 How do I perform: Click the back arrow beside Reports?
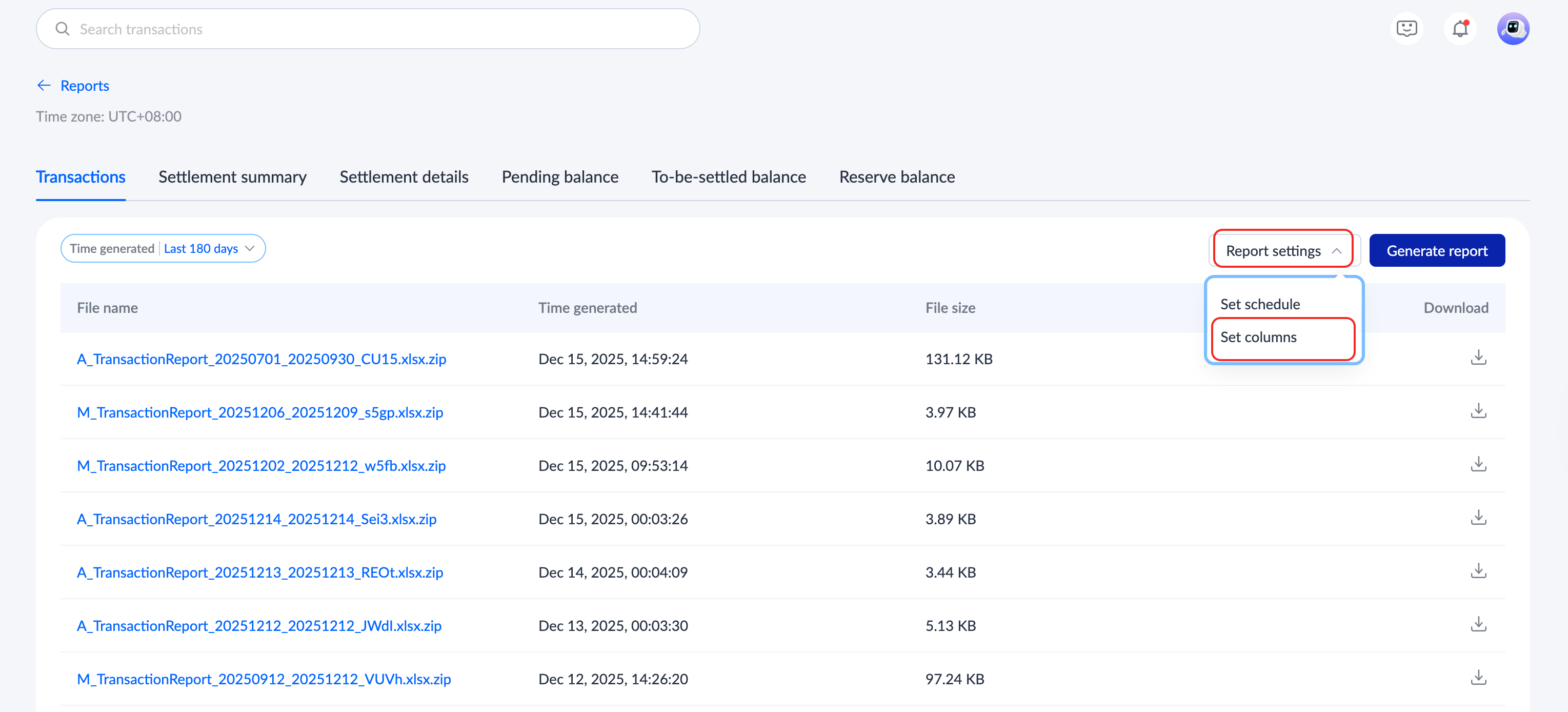click(44, 85)
